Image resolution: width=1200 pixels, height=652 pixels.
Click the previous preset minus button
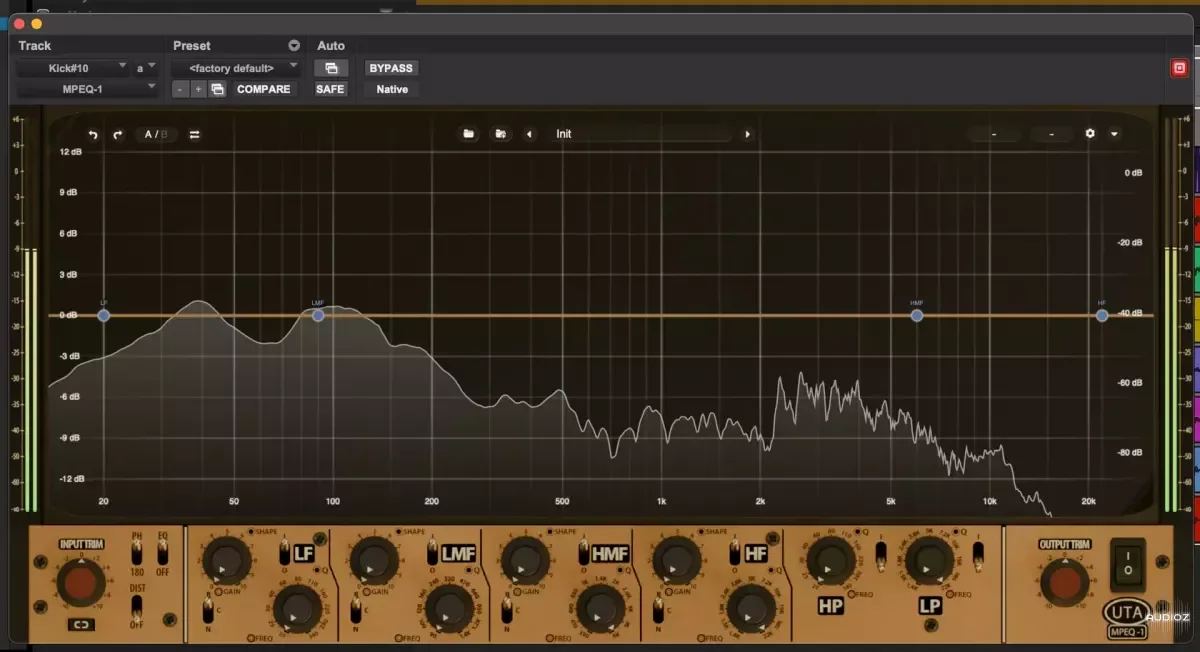click(x=179, y=89)
